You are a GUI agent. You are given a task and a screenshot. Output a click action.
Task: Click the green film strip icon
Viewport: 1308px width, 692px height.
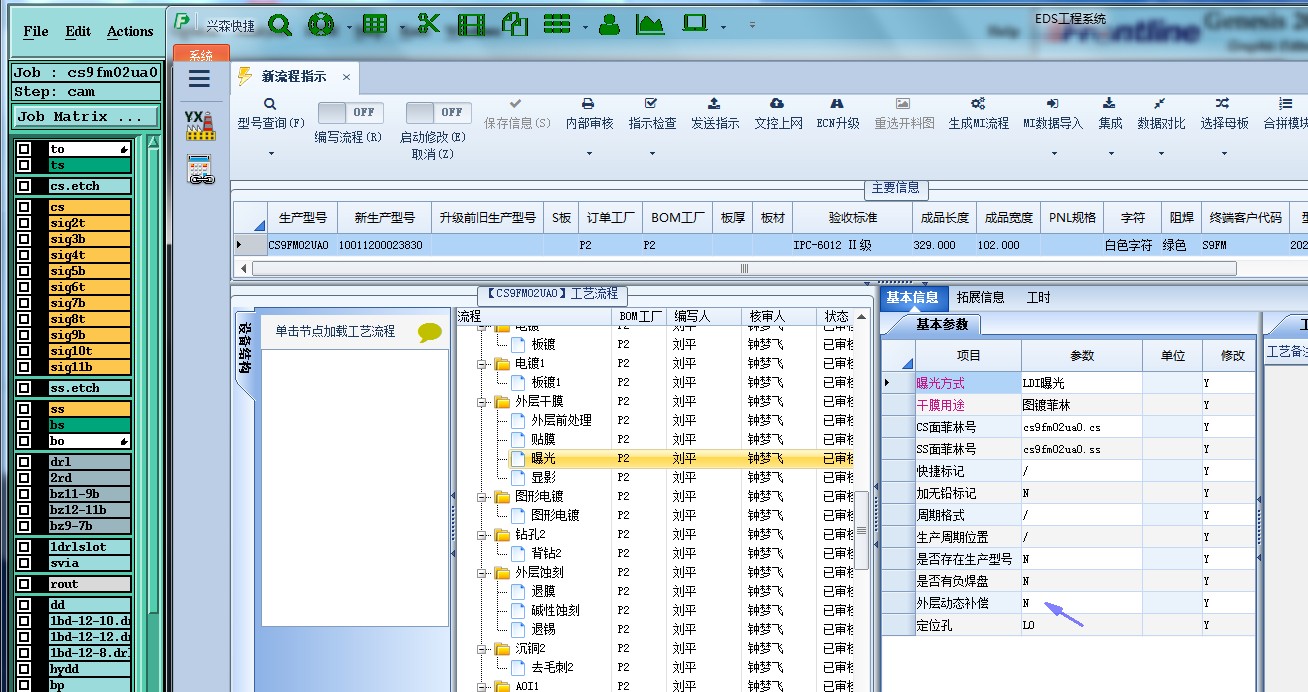click(471, 25)
